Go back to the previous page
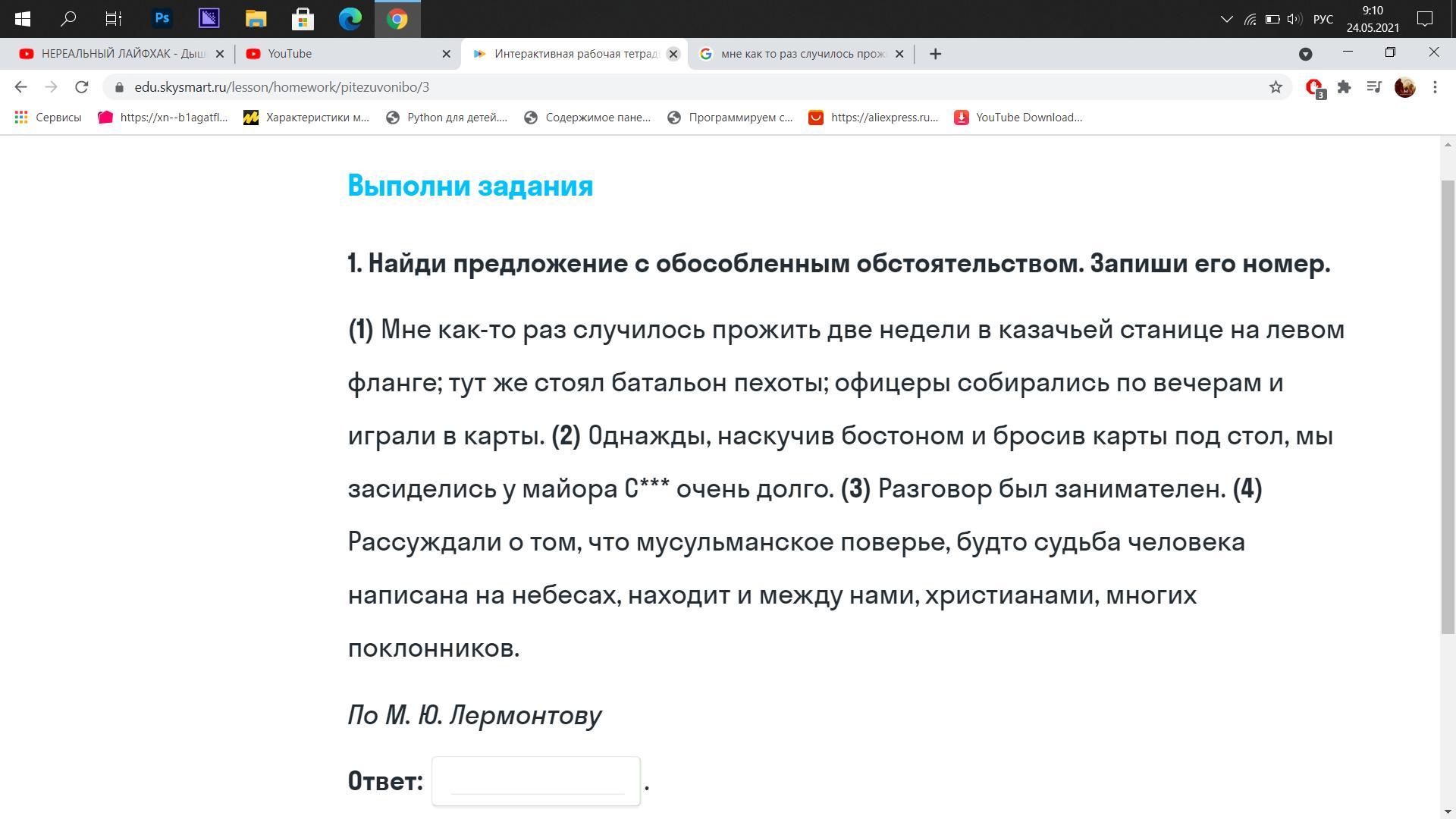Image resolution: width=1456 pixels, height=819 pixels. [20, 87]
